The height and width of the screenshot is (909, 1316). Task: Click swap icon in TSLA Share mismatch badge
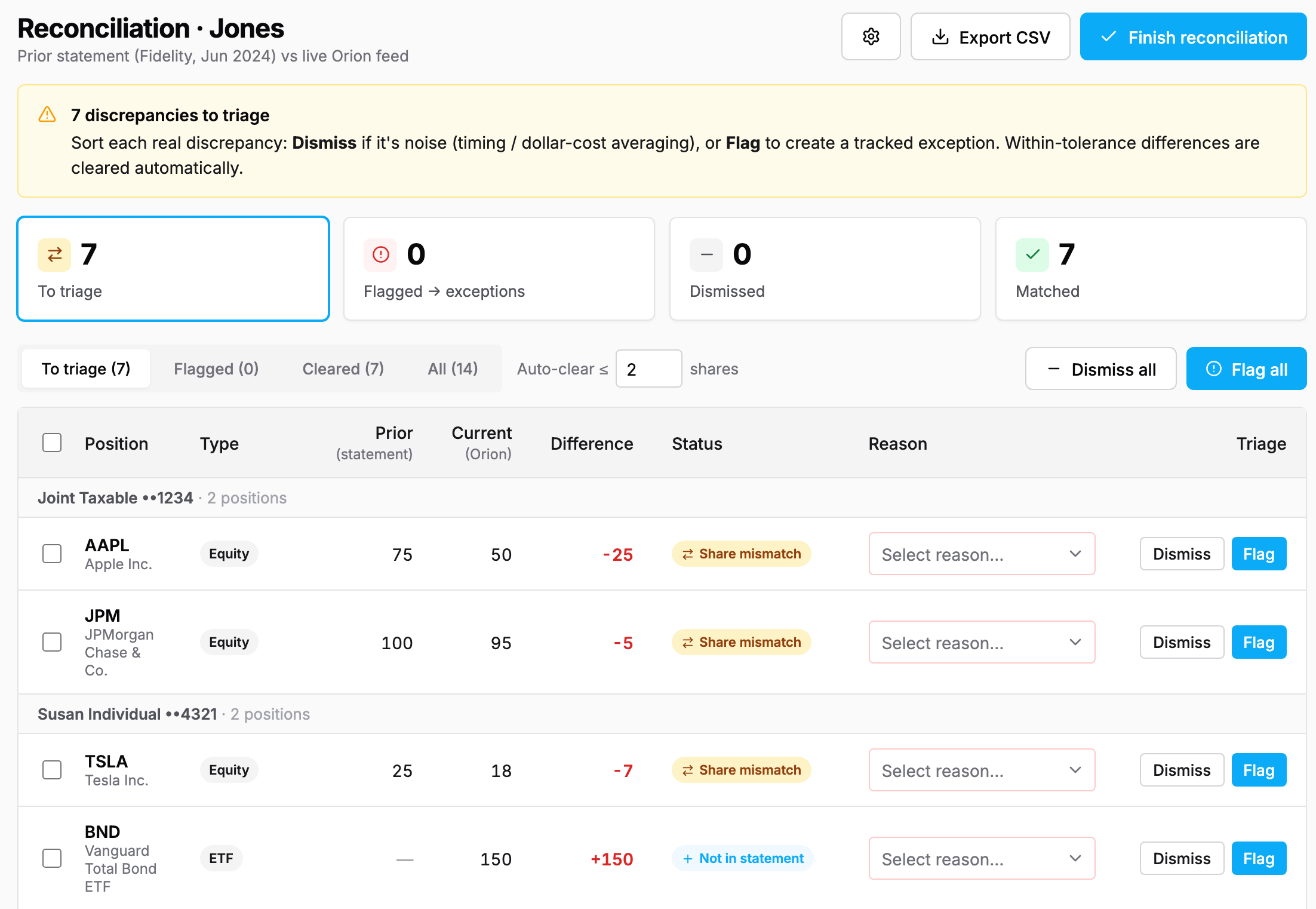(x=688, y=770)
